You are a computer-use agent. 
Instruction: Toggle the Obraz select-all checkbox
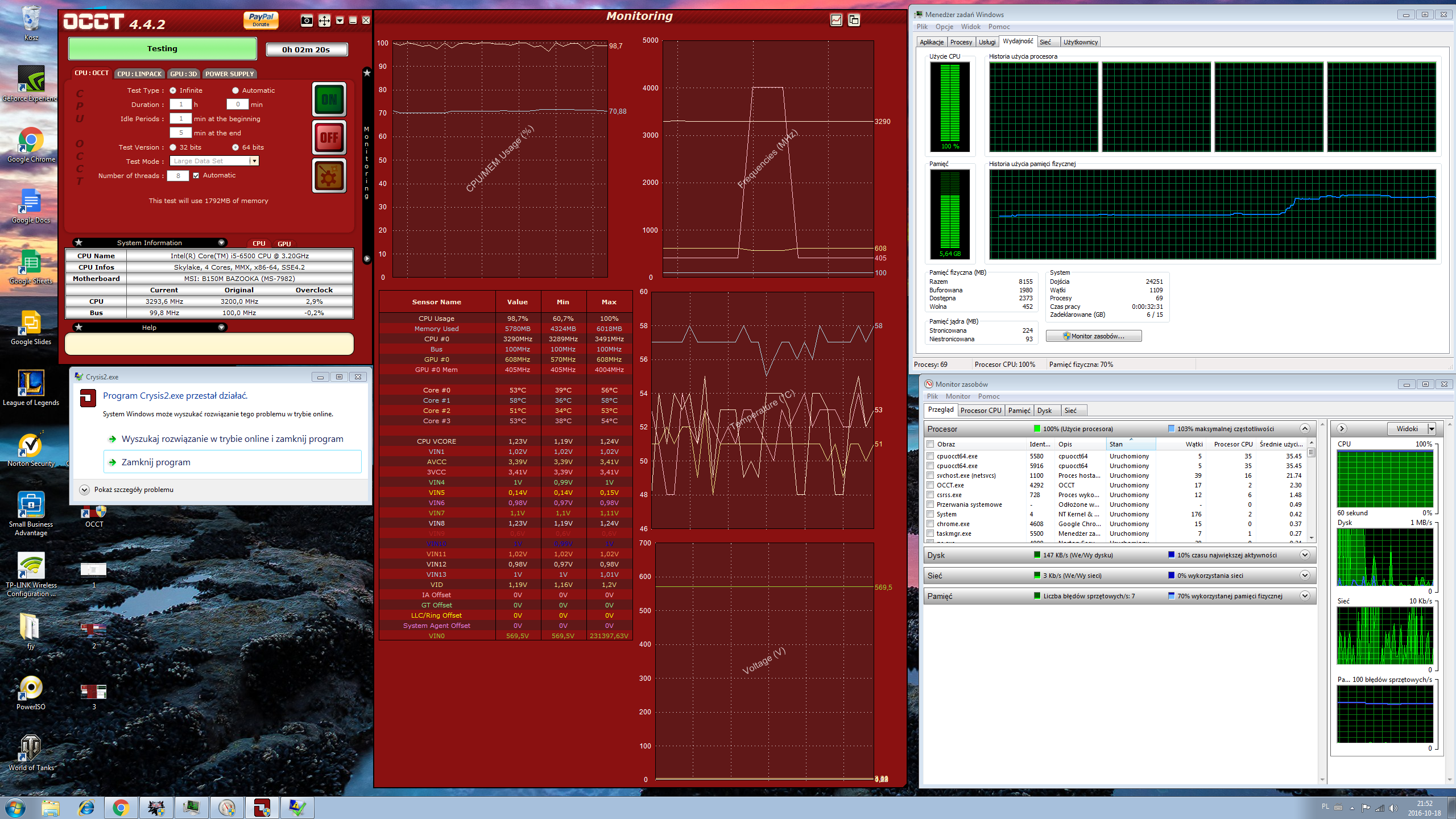(930, 444)
